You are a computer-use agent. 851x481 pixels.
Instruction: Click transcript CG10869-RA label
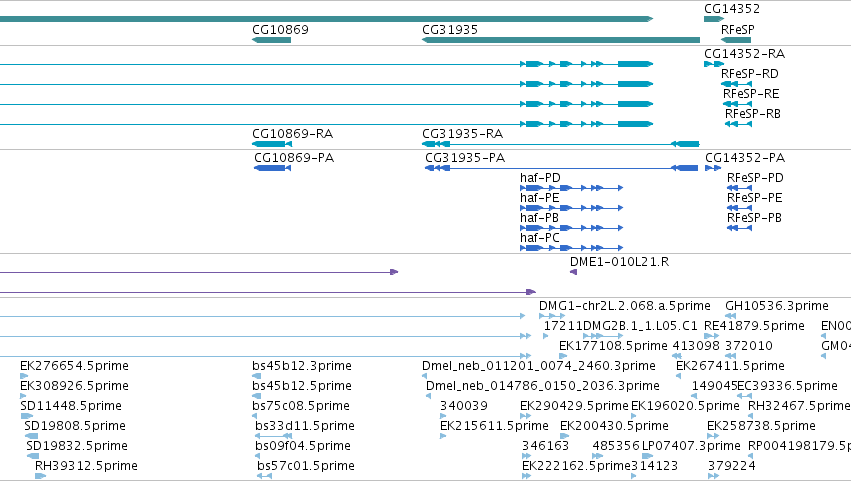coord(293,134)
